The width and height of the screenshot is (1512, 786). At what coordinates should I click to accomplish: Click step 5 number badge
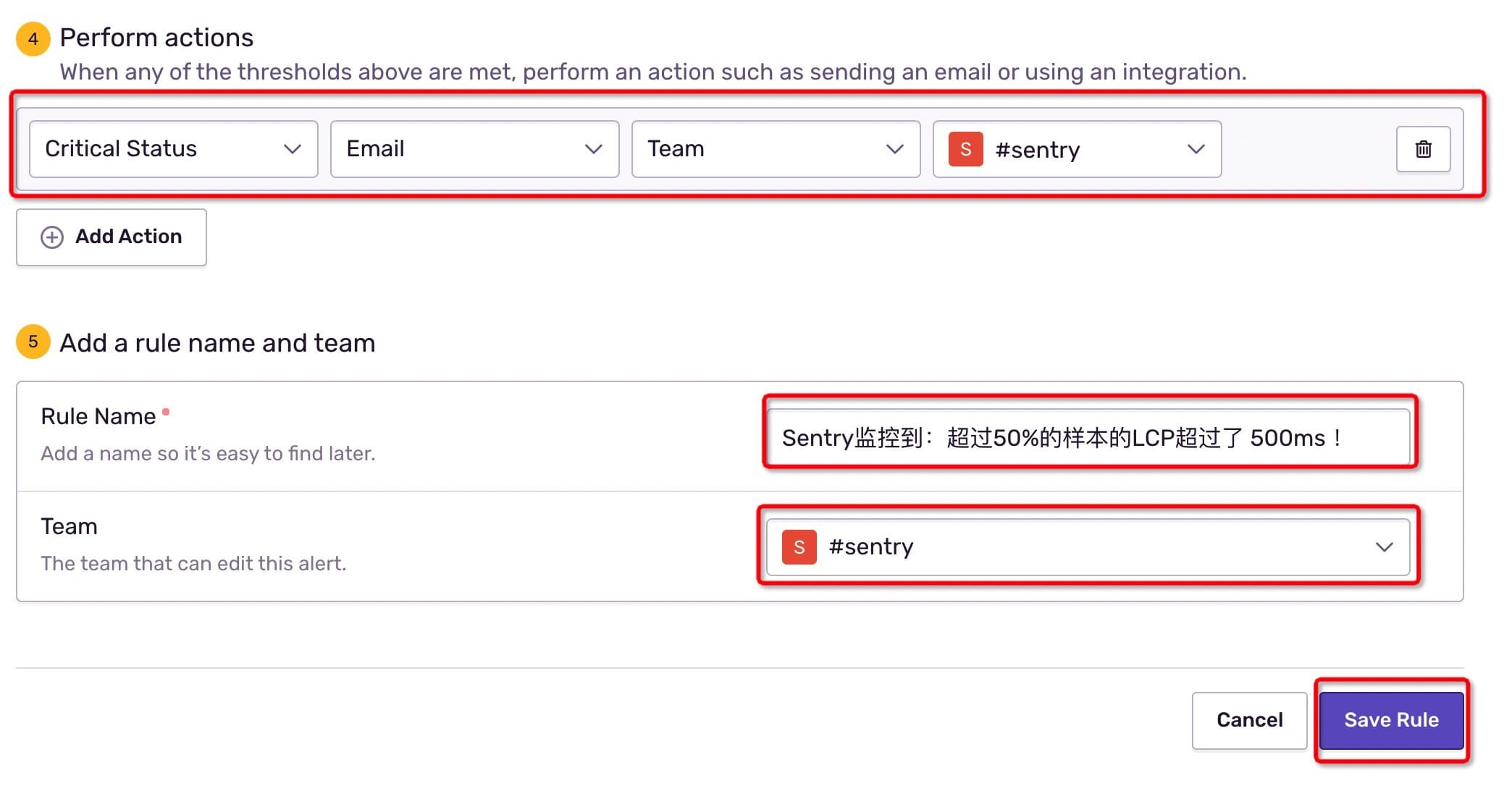pyautogui.click(x=33, y=342)
